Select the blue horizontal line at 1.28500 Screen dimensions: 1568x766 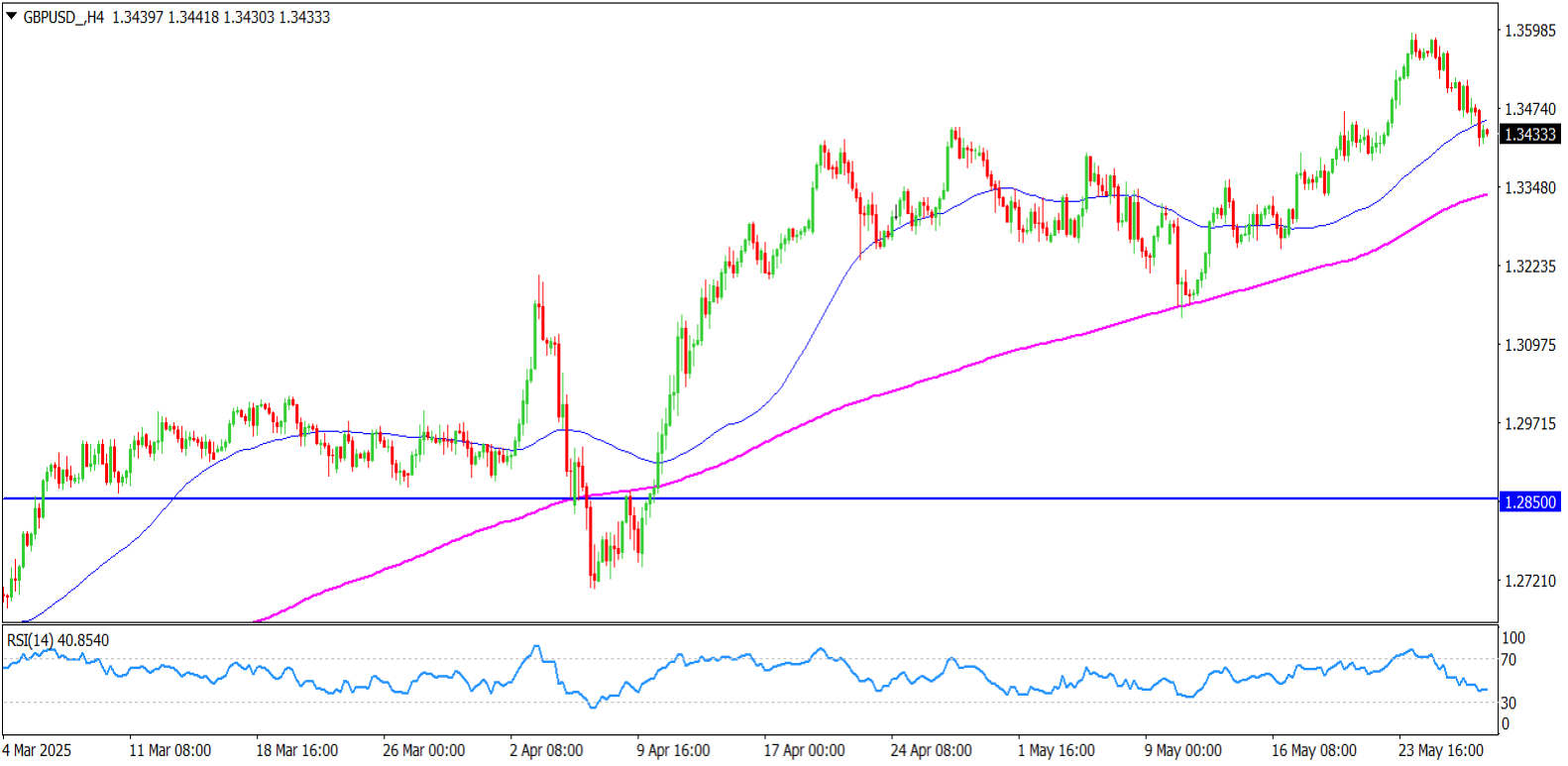click(749, 498)
